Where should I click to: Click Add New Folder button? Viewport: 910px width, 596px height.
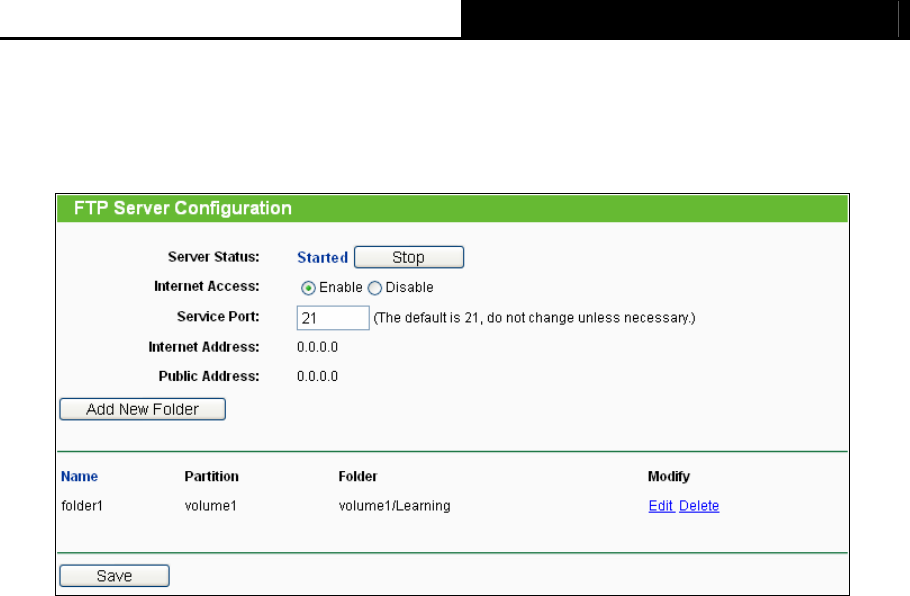point(142,409)
